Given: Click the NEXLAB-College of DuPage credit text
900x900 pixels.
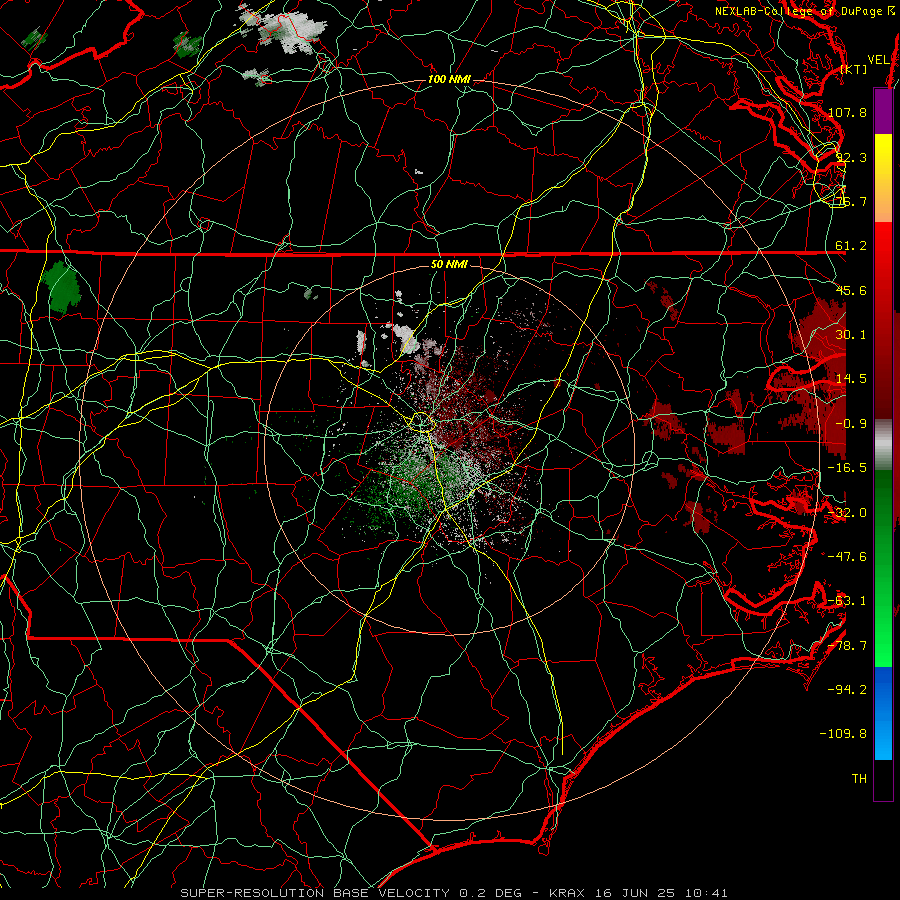Looking at the screenshot, I should [x=798, y=11].
